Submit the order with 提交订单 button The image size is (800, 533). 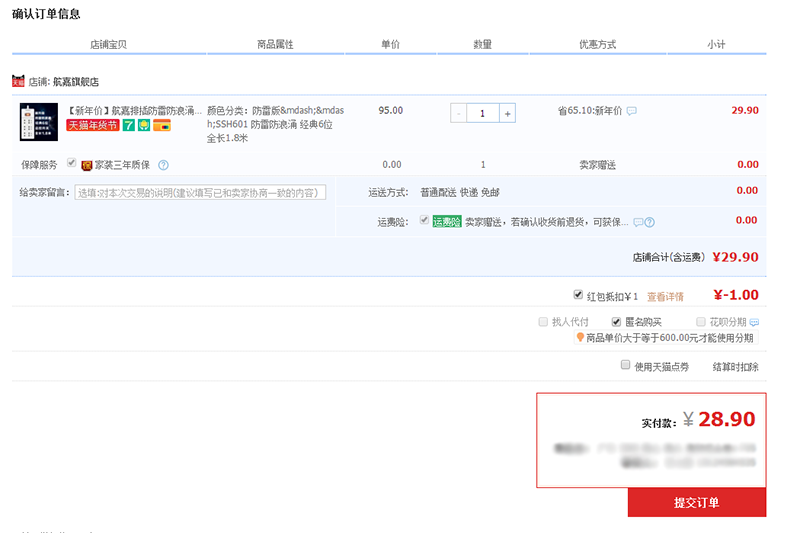697,502
